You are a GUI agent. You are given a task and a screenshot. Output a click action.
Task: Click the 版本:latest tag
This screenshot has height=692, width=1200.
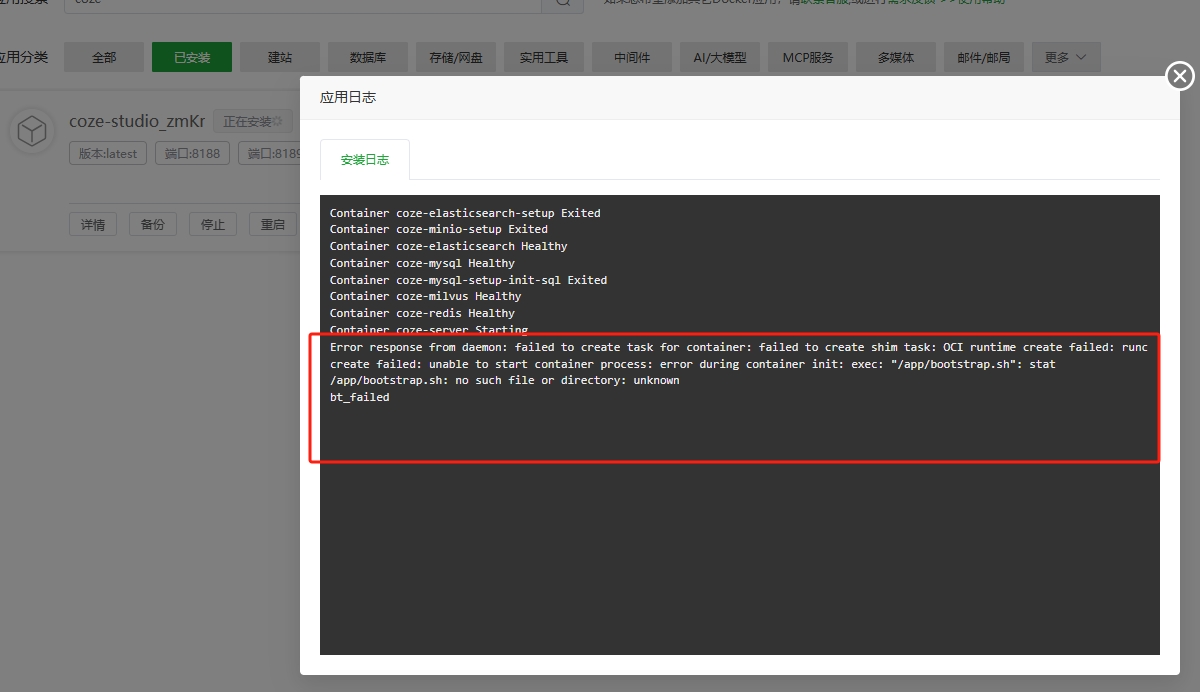pyautogui.click(x=109, y=153)
